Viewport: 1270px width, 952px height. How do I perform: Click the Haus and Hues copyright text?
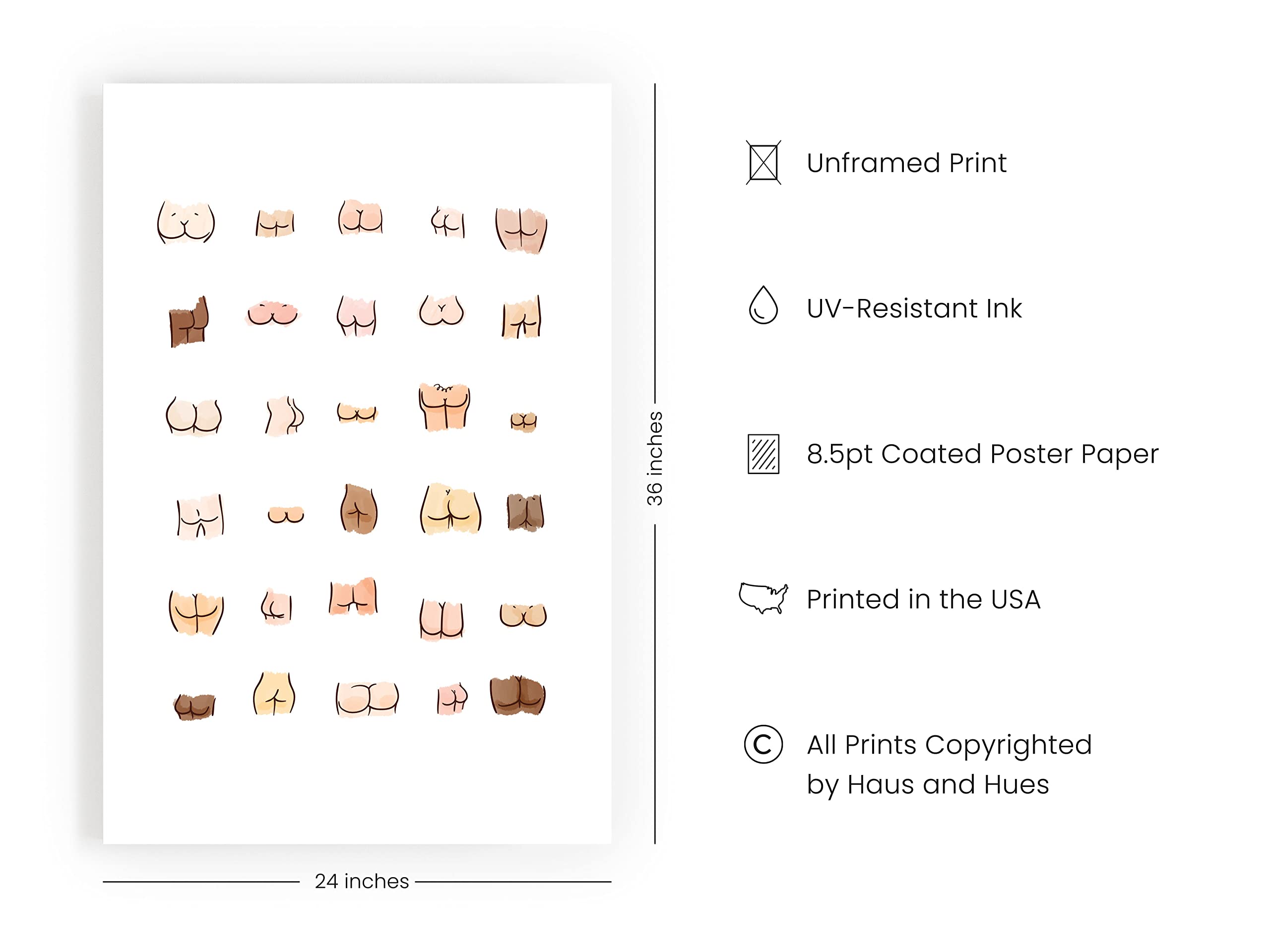(x=949, y=765)
